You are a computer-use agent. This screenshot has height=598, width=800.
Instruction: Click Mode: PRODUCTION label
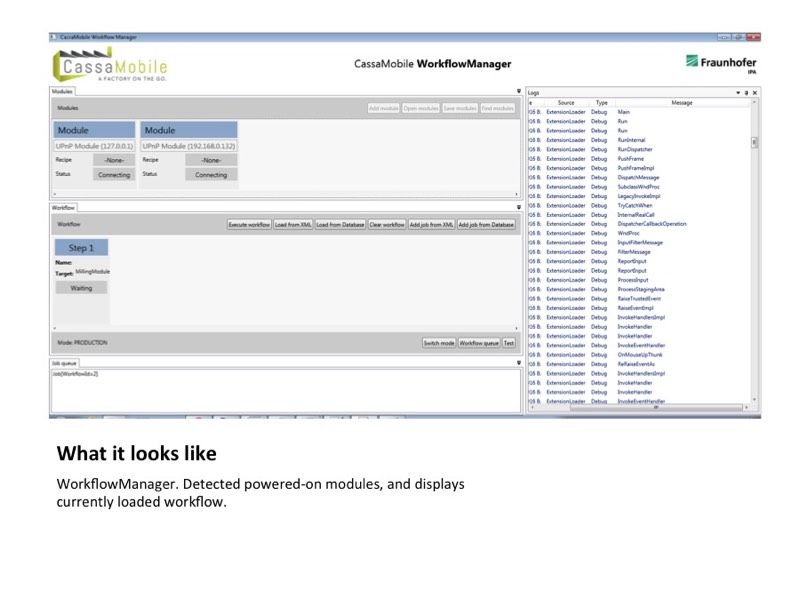click(82, 343)
